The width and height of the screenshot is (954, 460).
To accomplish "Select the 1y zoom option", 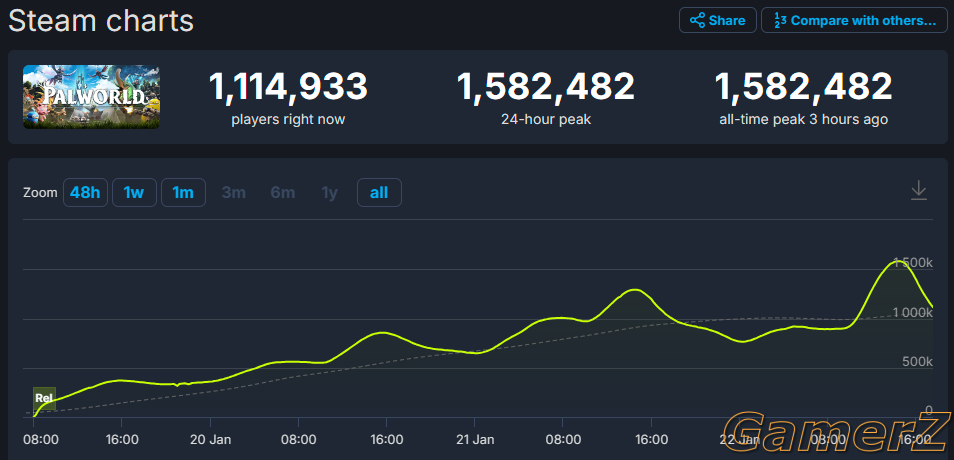I will [329, 193].
